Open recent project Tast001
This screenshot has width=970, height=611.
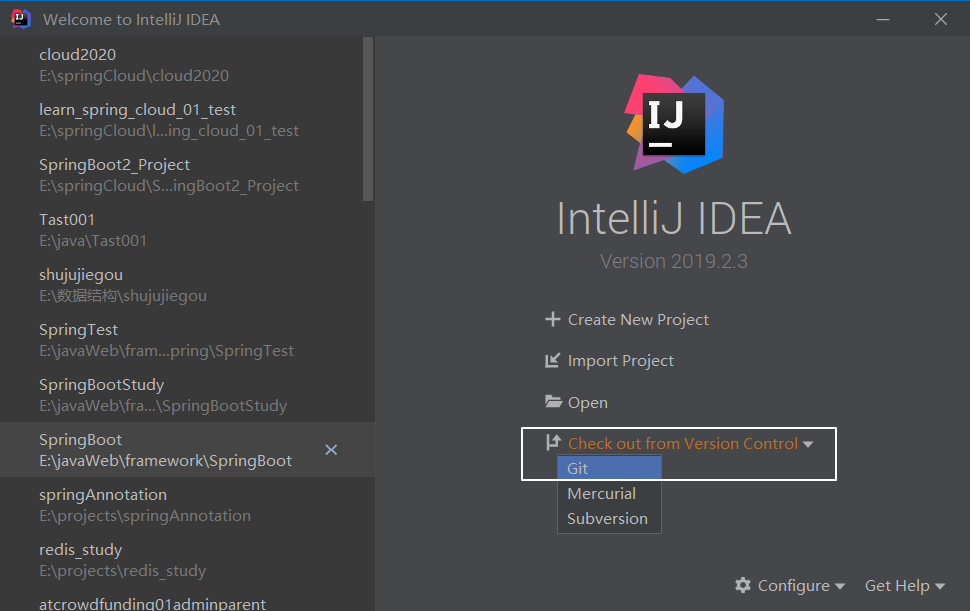point(187,229)
